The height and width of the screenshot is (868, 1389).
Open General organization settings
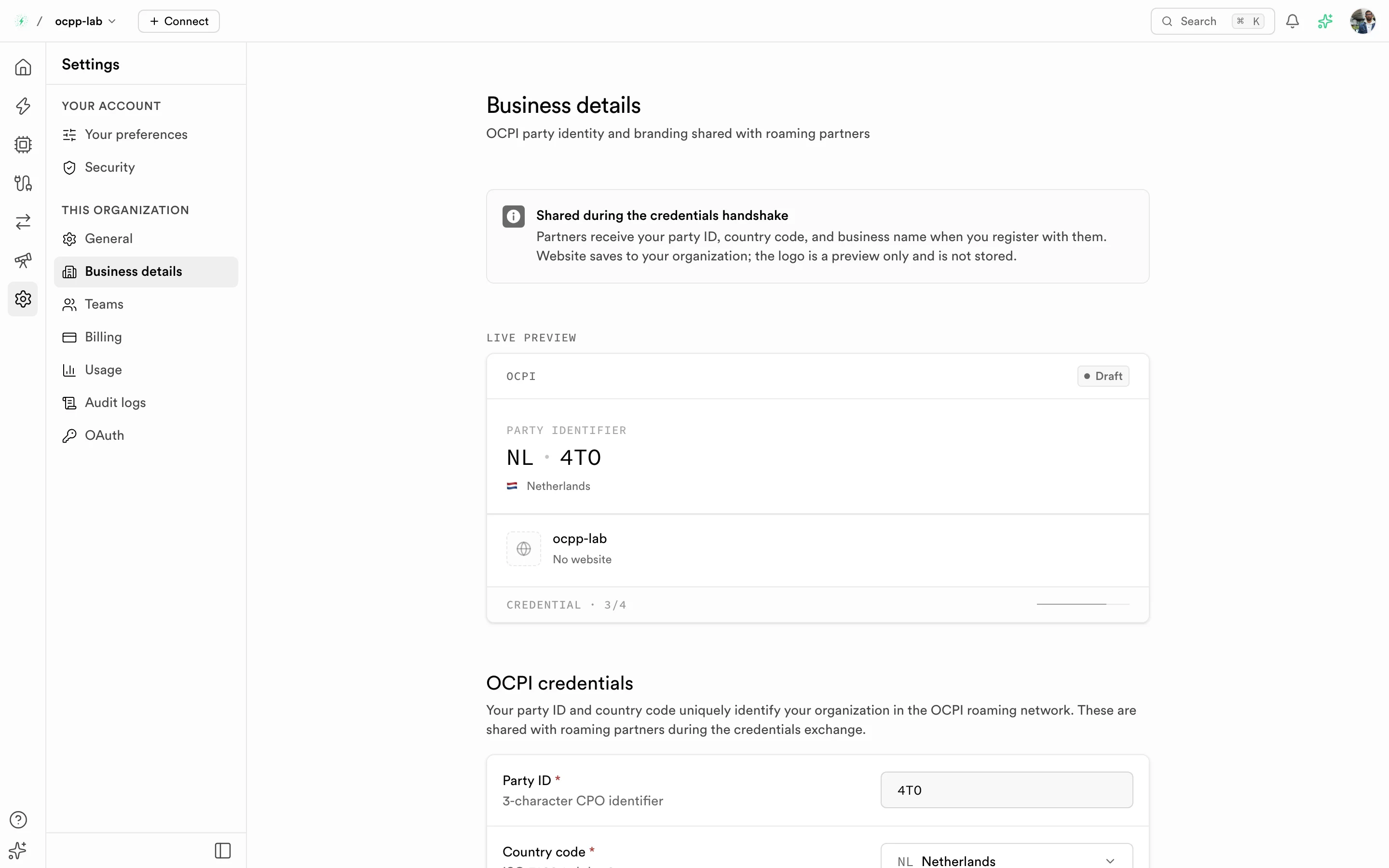[x=146, y=238]
